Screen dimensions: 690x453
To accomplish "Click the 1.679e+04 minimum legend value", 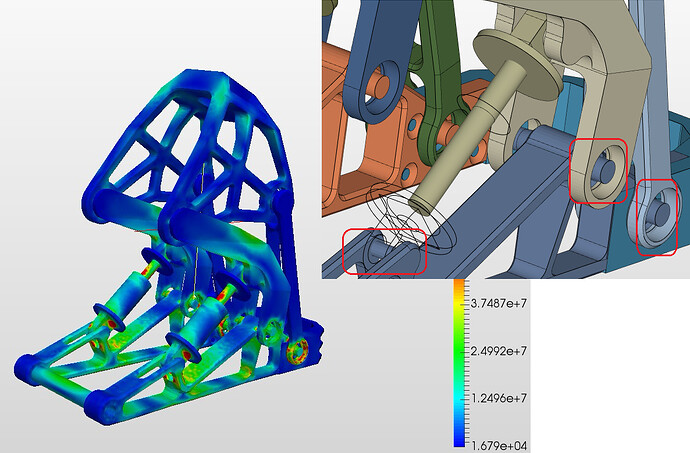I will click(499, 446).
